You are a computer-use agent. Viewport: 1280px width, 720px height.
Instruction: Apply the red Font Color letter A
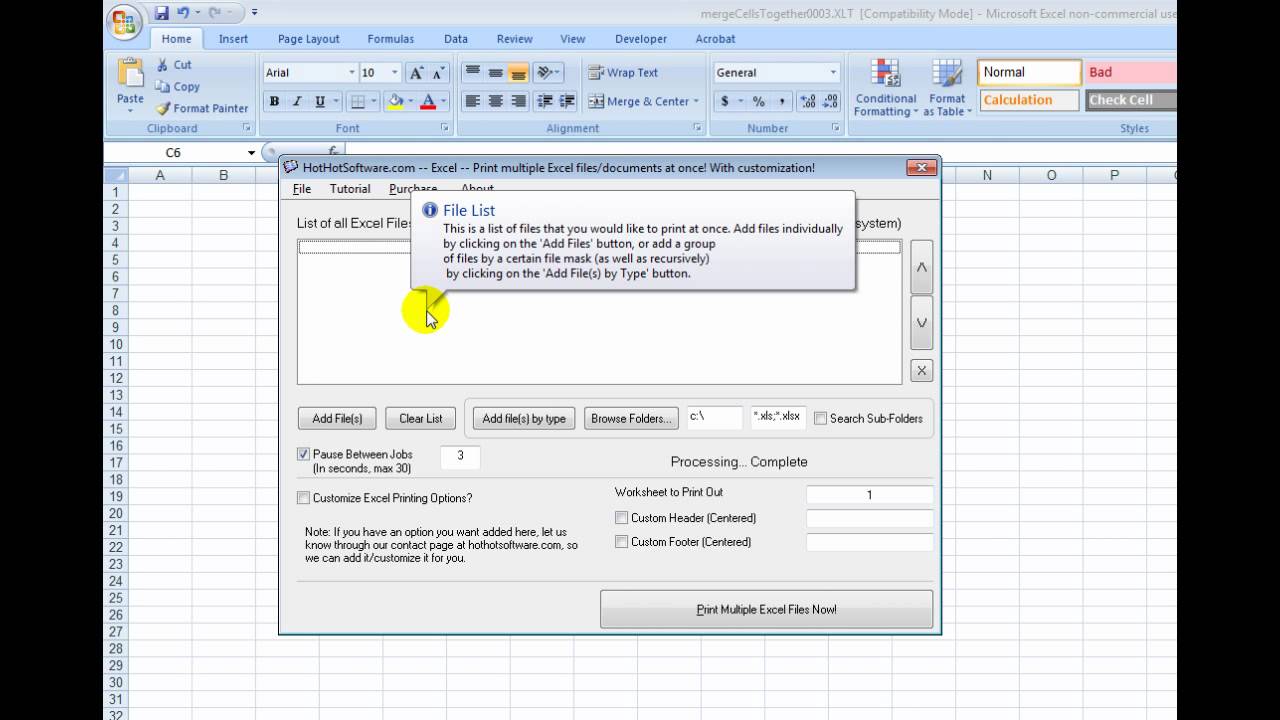pos(428,101)
